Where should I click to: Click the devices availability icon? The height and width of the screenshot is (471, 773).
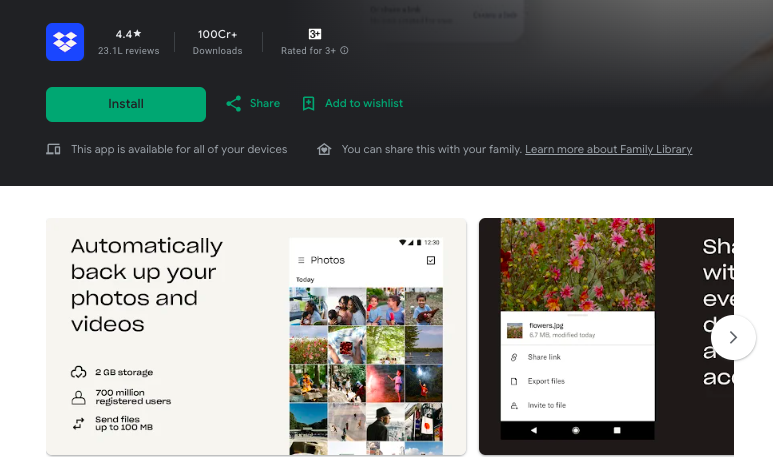[x=53, y=149]
